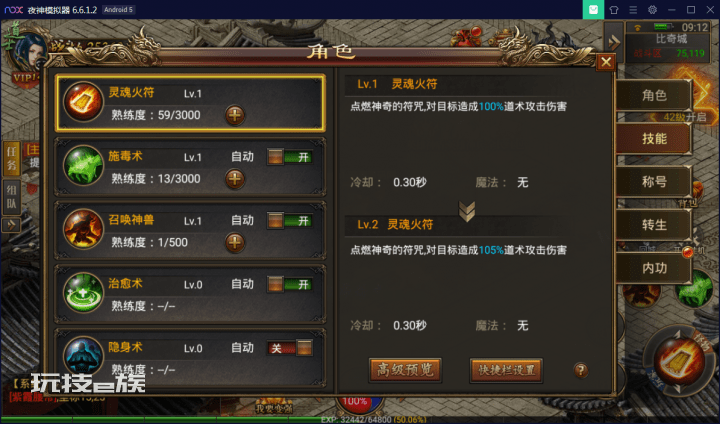Switch to the 转生 tab
The image size is (720, 424).
(x=654, y=225)
